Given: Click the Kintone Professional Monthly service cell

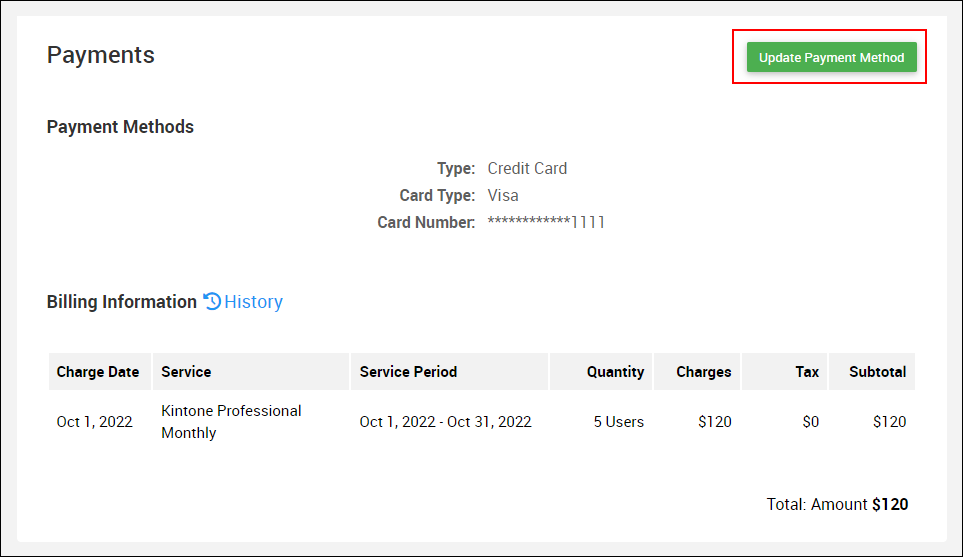Looking at the screenshot, I should tap(231, 422).
